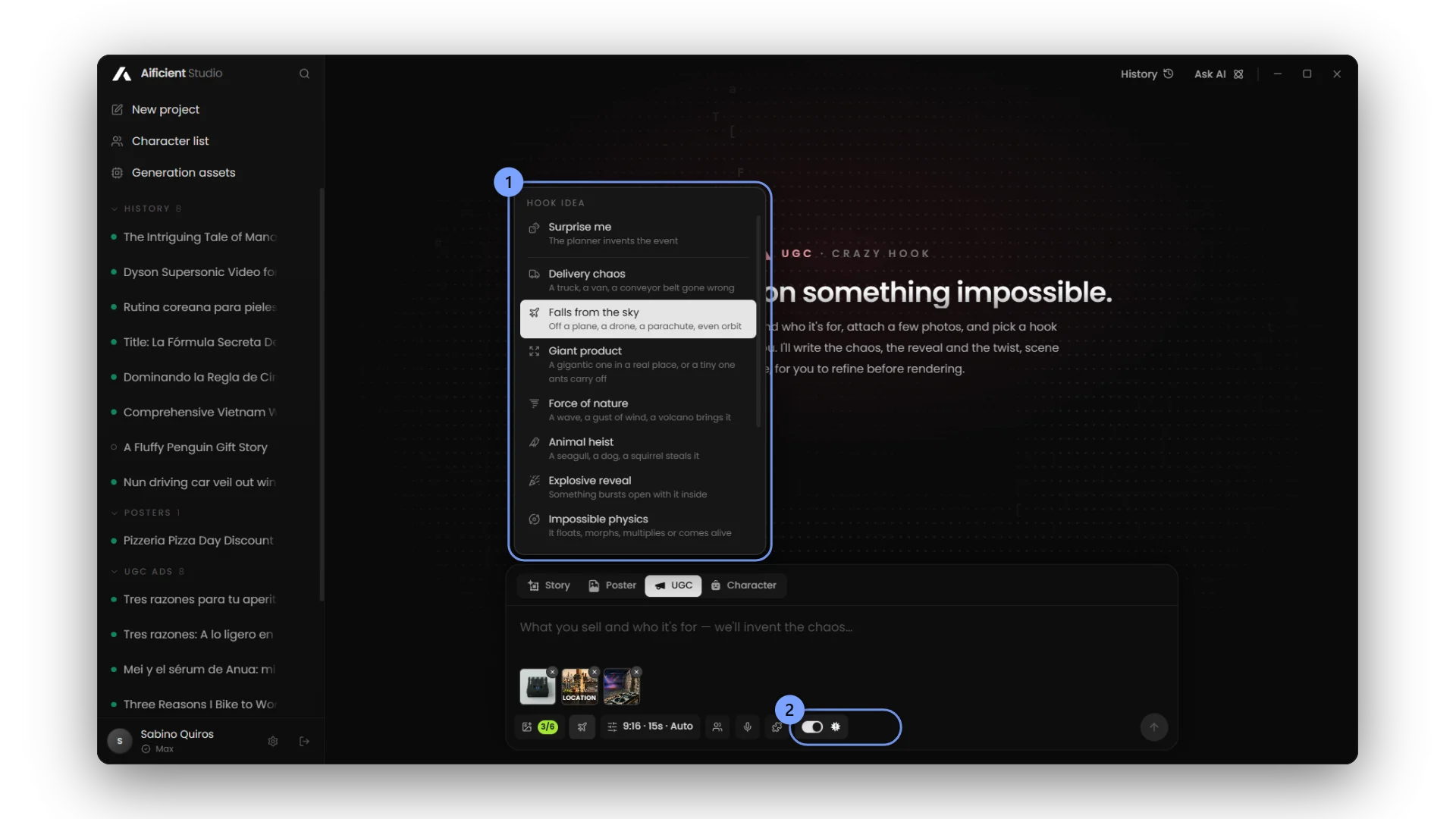Choose the Delivery chaos hook idea
Image resolution: width=1456 pixels, height=819 pixels.
pyautogui.click(x=638, y=281)
